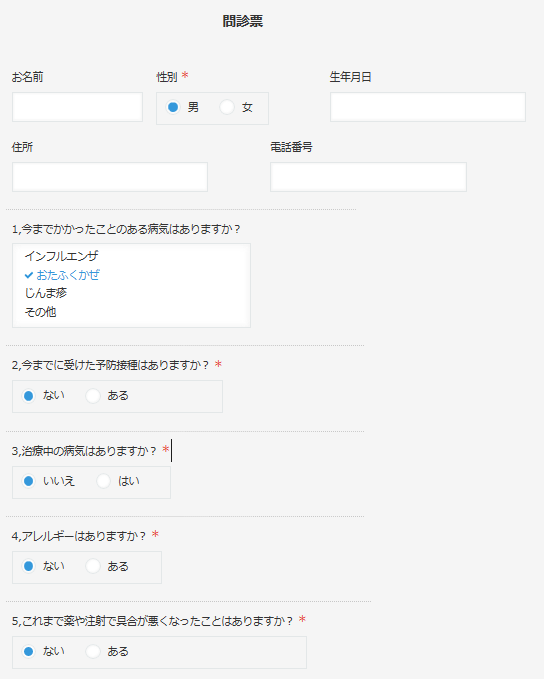Click the お名前 input field

(x=78, y=107)
